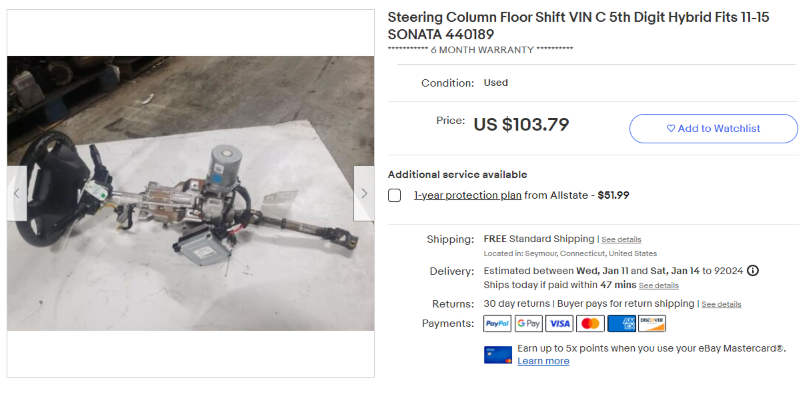The width and height of the screenshot is (806, 401).
Task: Open the steering column product photo
Action: pyautogui.click(x=190, y=193)
